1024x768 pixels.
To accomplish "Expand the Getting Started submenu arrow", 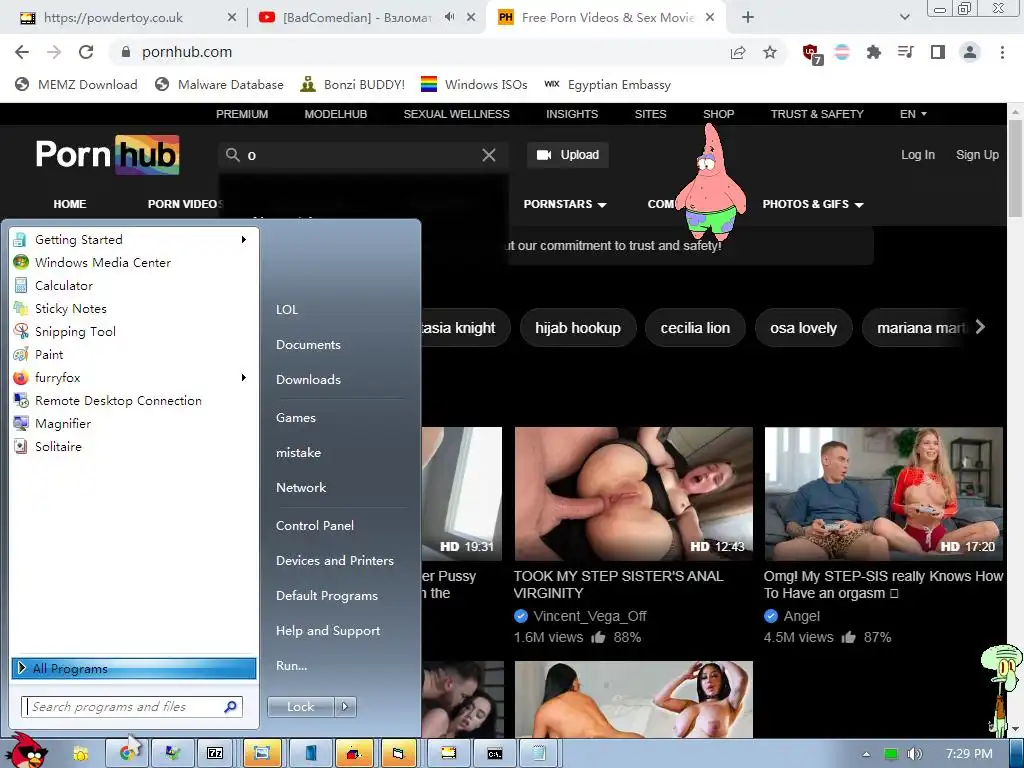I will [x=244, y=240].
